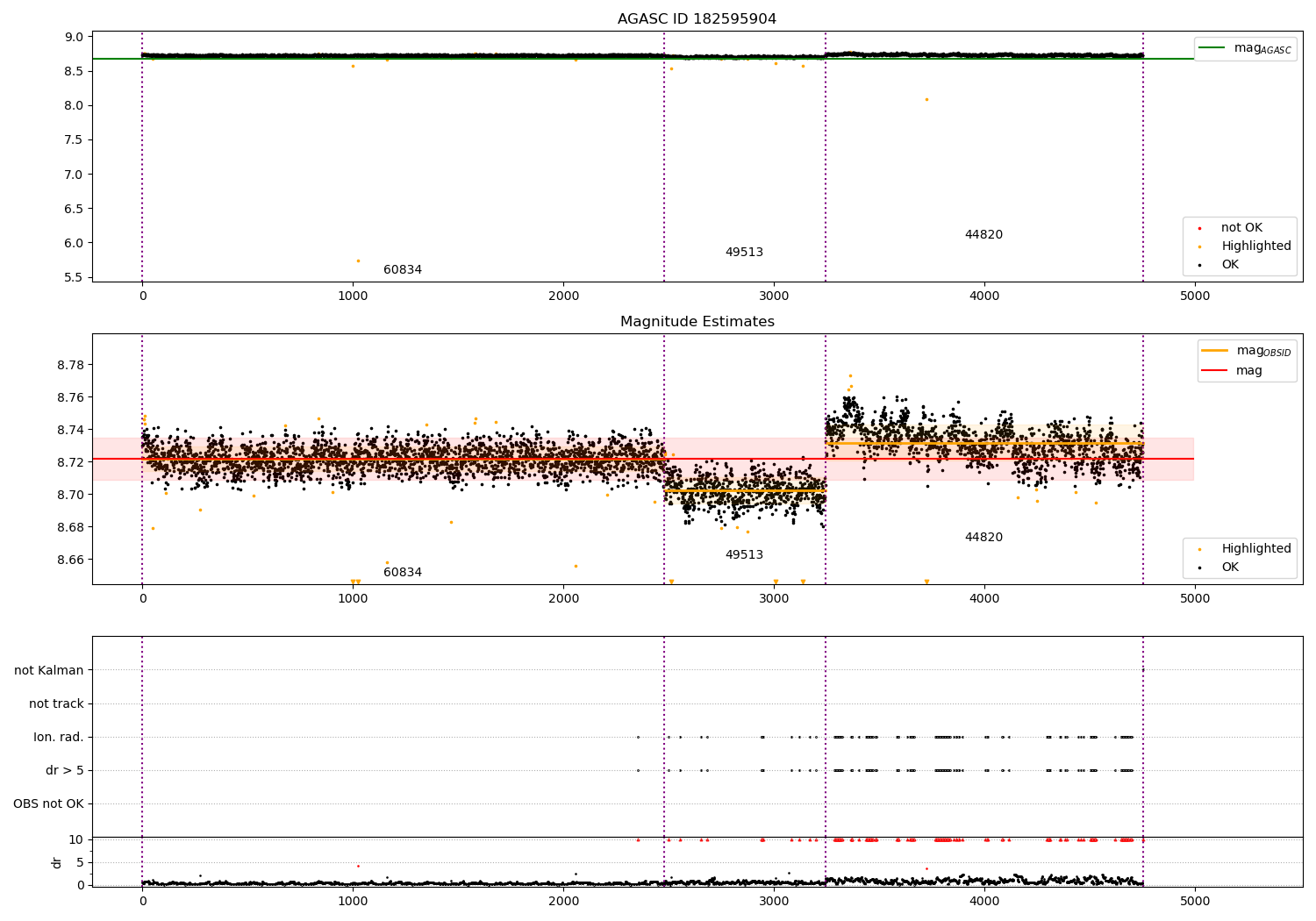Click the 7.5 y-tick in top plot
1316x921 pixels.
pos(75,140)
